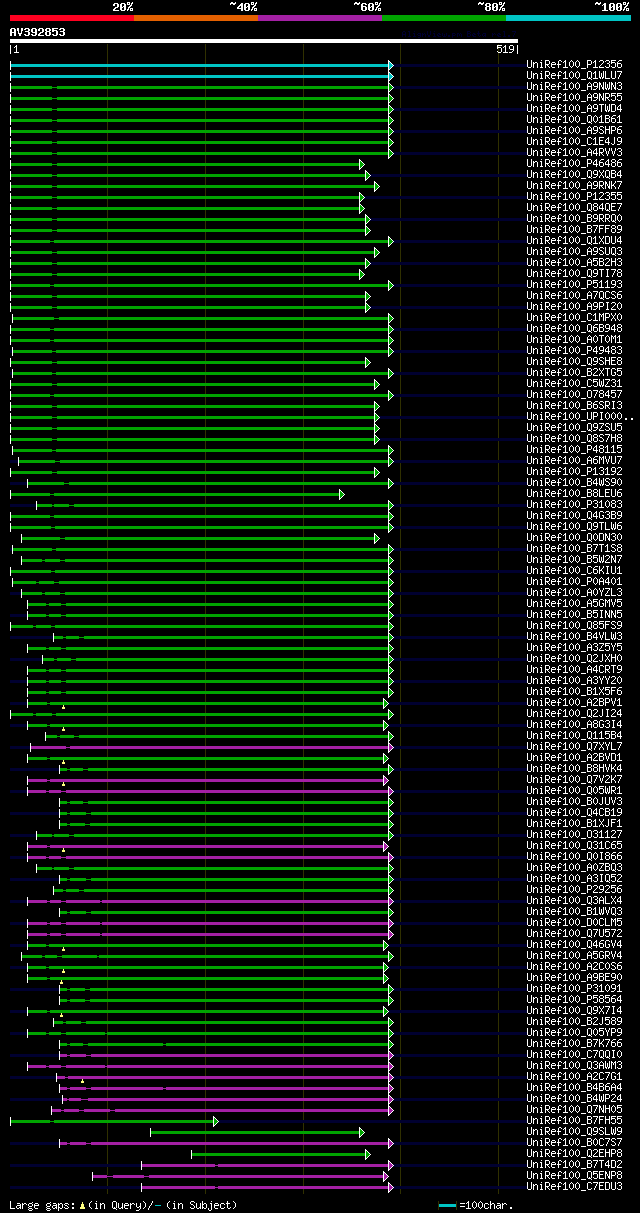Select UniRef100_Q3ALX4 entry
This screenshot has width=640, height=1213.
(x=574, y=900)
